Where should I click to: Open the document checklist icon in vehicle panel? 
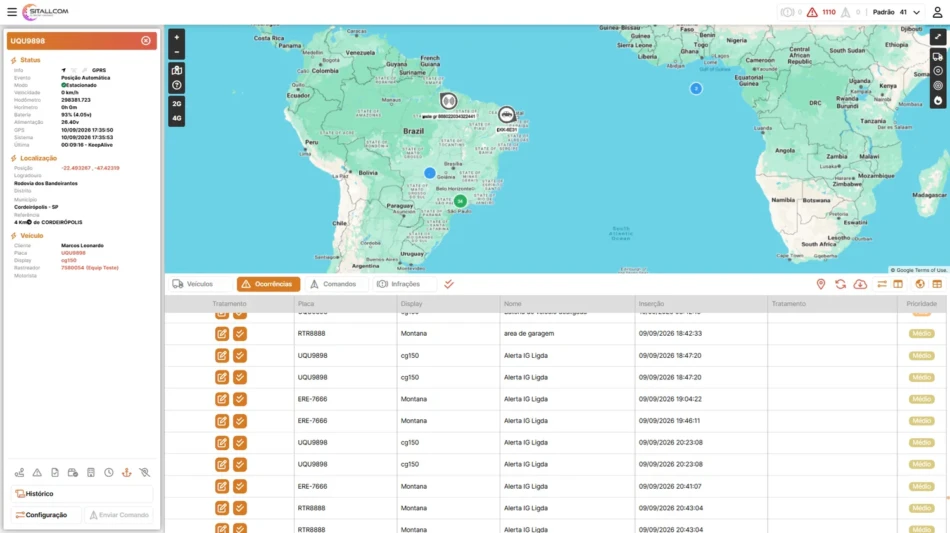(x=55, y=472)
